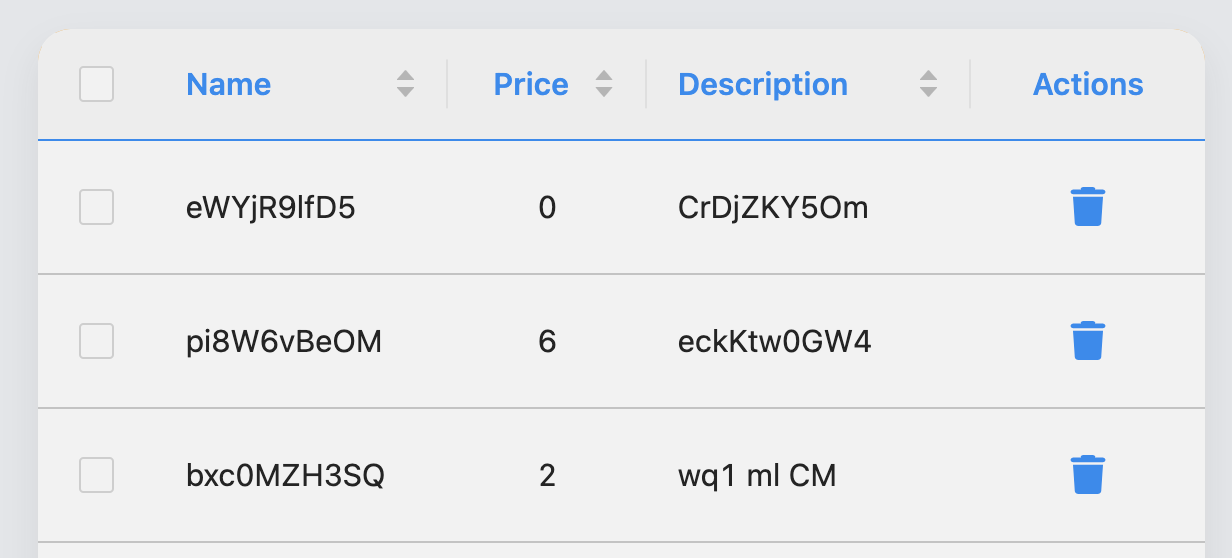Tick the checkbox beside bxc0MZH3SQ

[x=96, y=475]
